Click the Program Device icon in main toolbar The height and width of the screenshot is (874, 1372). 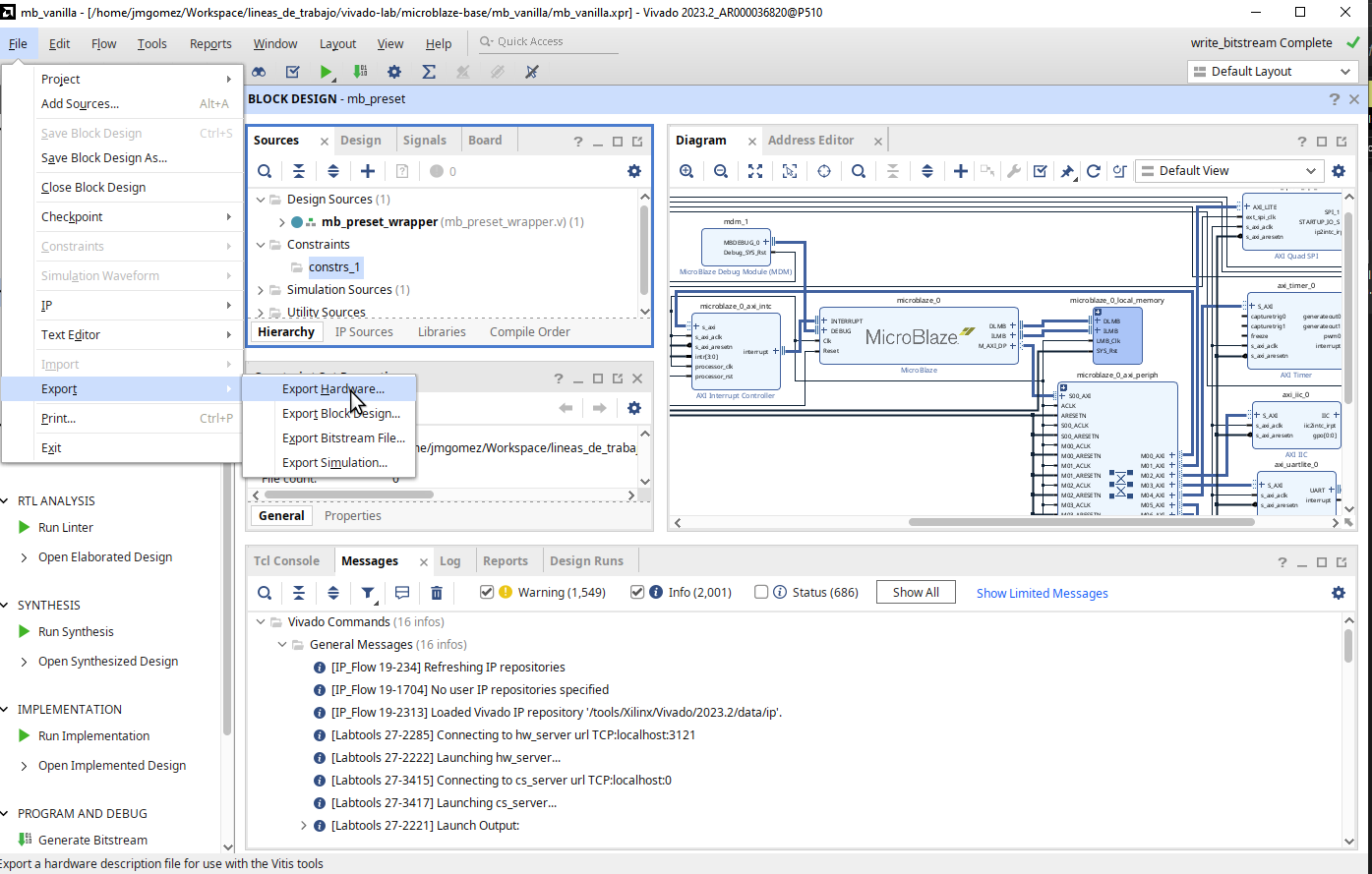[360, 72]
